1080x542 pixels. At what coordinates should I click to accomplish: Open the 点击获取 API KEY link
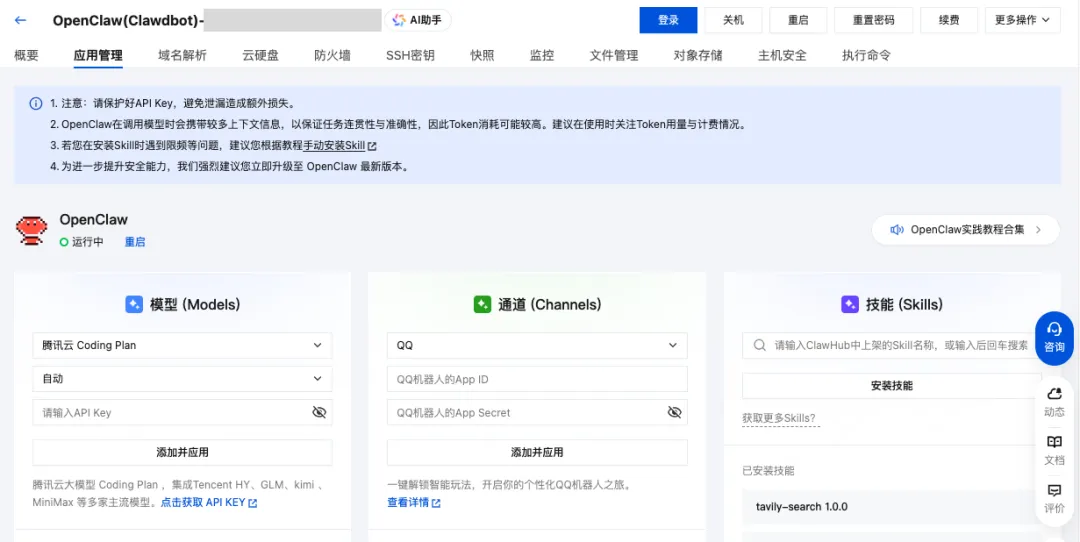pyautogui.click(x=203, y=503)
